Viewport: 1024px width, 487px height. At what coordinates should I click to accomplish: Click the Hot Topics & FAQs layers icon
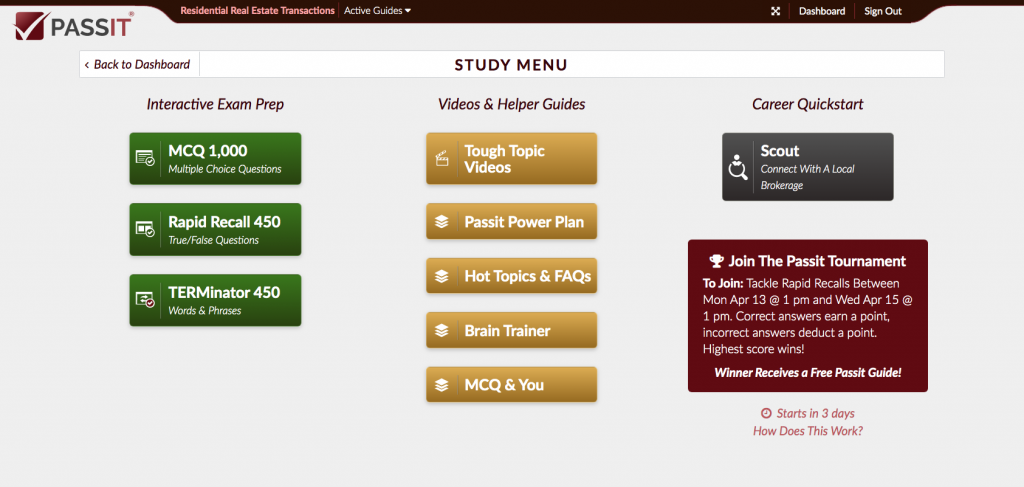pos(442,276)
